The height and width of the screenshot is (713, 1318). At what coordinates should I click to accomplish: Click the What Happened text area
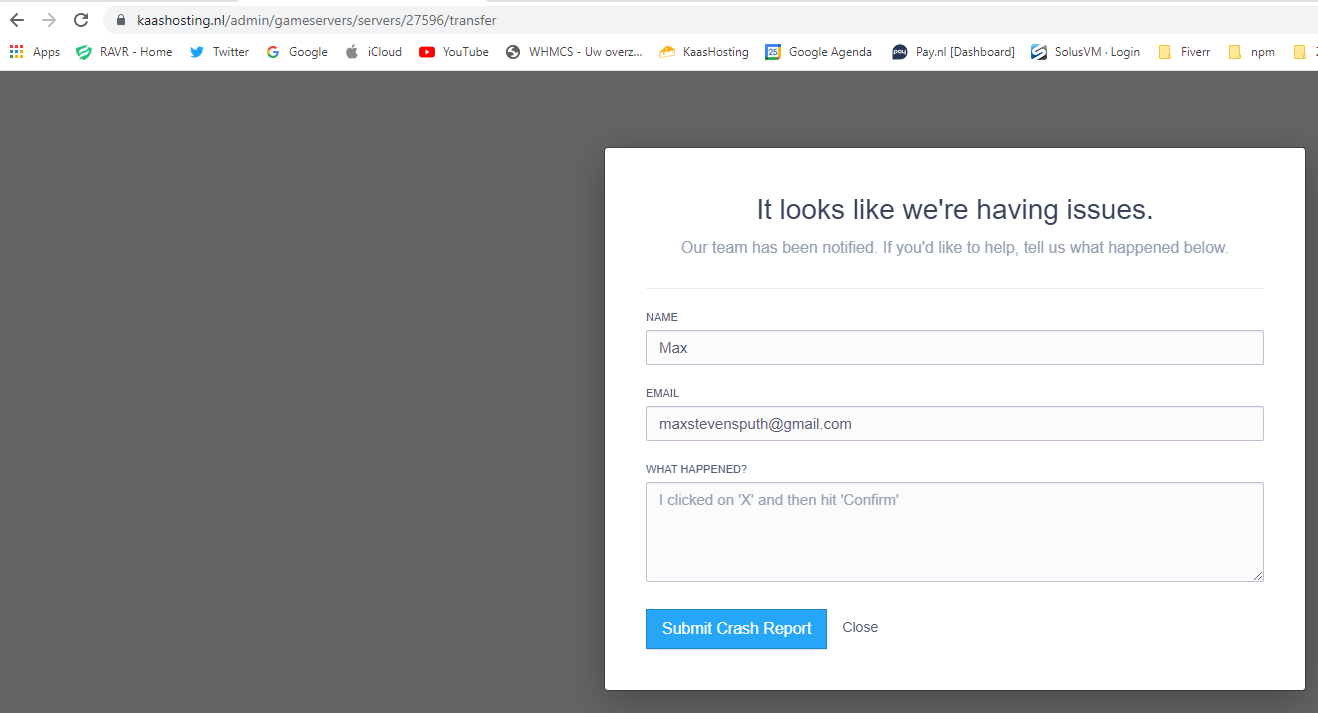click(x=954, y=532)
